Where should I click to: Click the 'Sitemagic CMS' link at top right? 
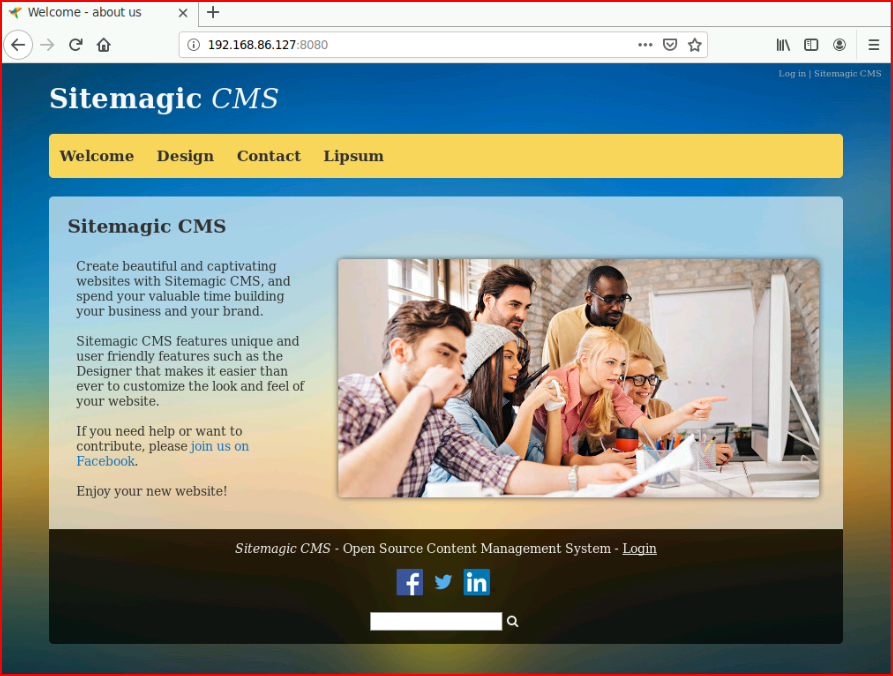[x=847, y=73]
